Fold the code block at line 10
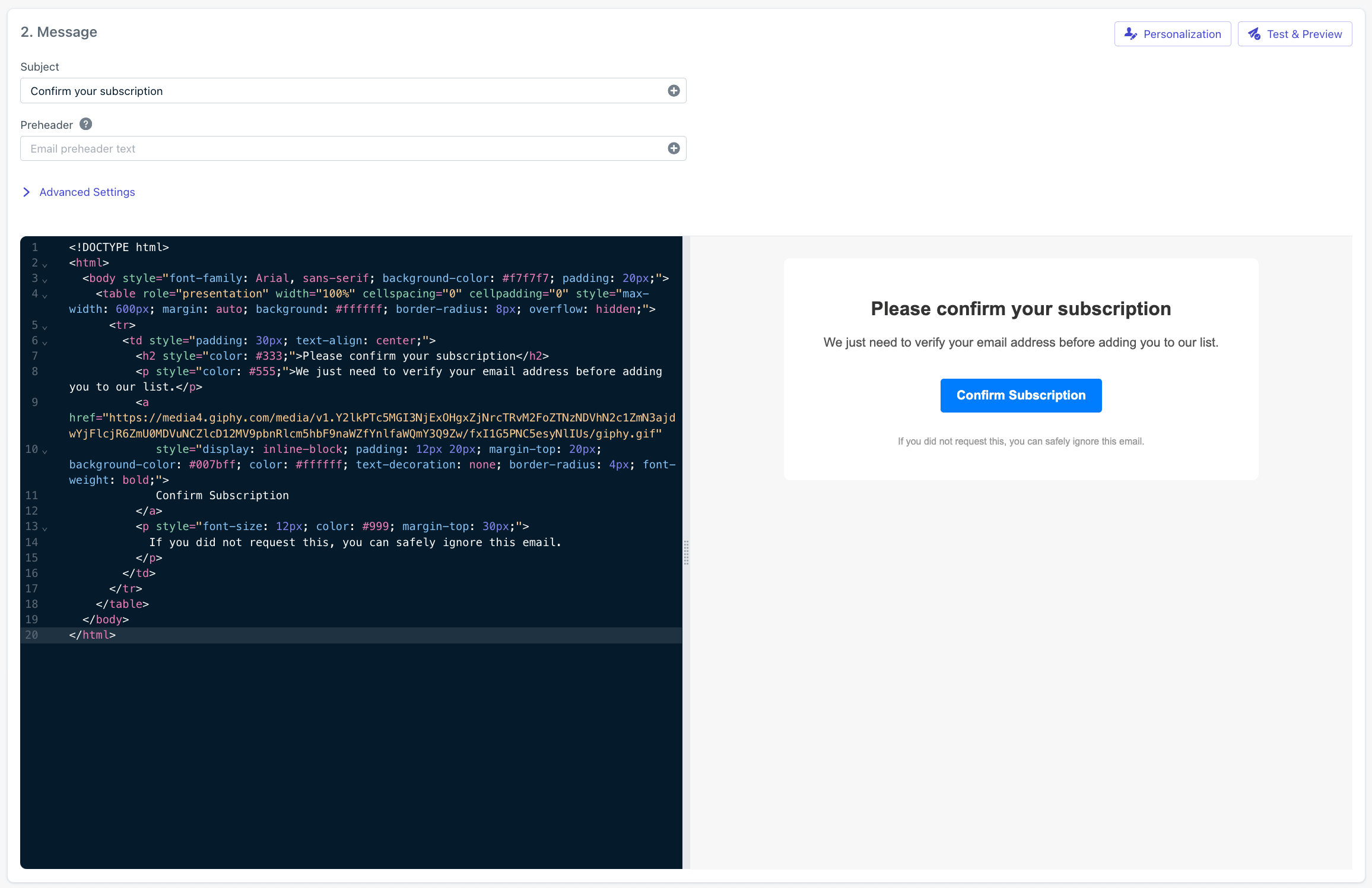This screenshot has width=1372, height=888. tap(45, 450)
